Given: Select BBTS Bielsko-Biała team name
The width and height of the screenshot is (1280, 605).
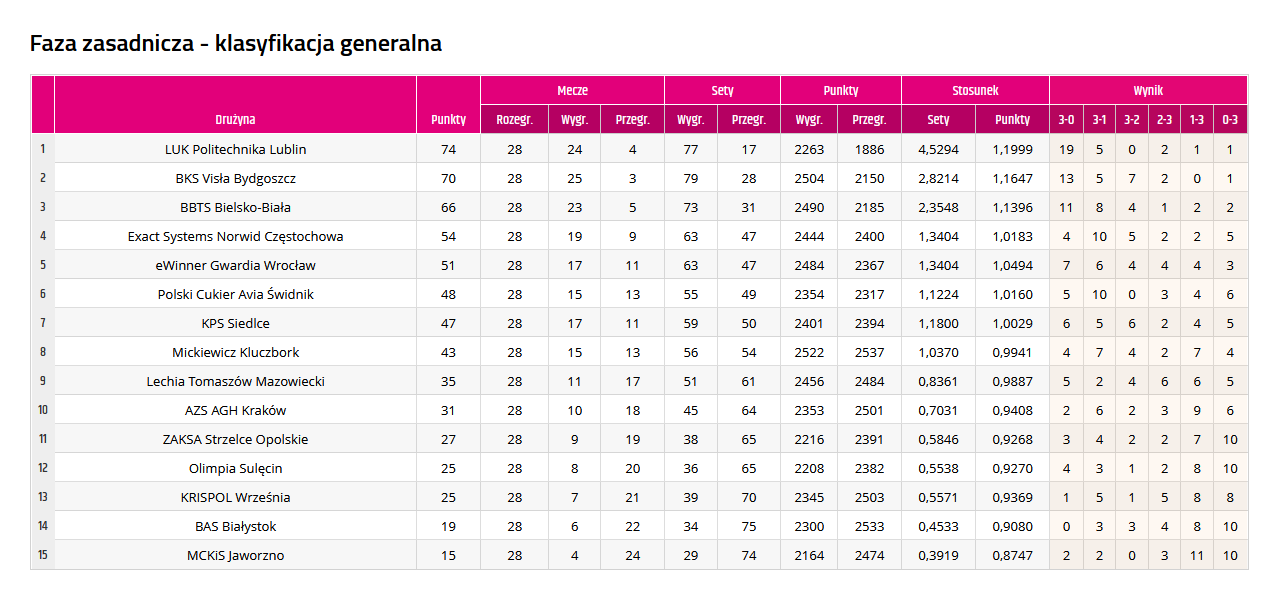Looking at the screenshot, I should coord(235,207).
